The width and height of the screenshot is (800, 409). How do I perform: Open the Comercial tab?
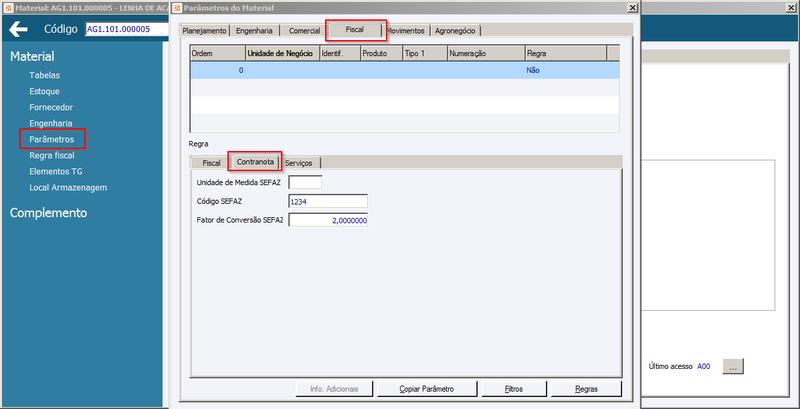tap(304, 31)
